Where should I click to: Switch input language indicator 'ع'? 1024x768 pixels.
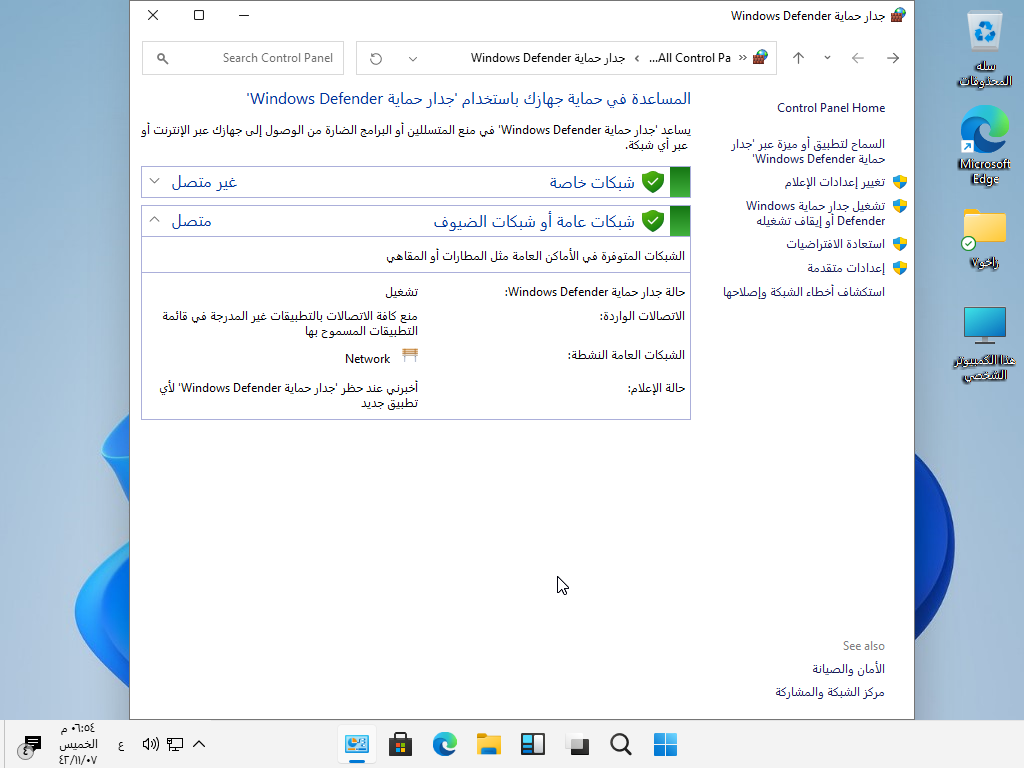(x=121, y=744)
